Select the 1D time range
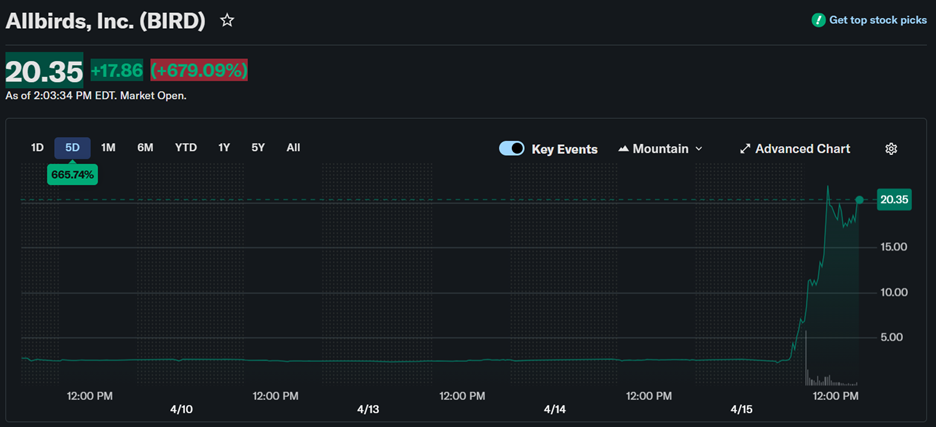 point(37,148)
